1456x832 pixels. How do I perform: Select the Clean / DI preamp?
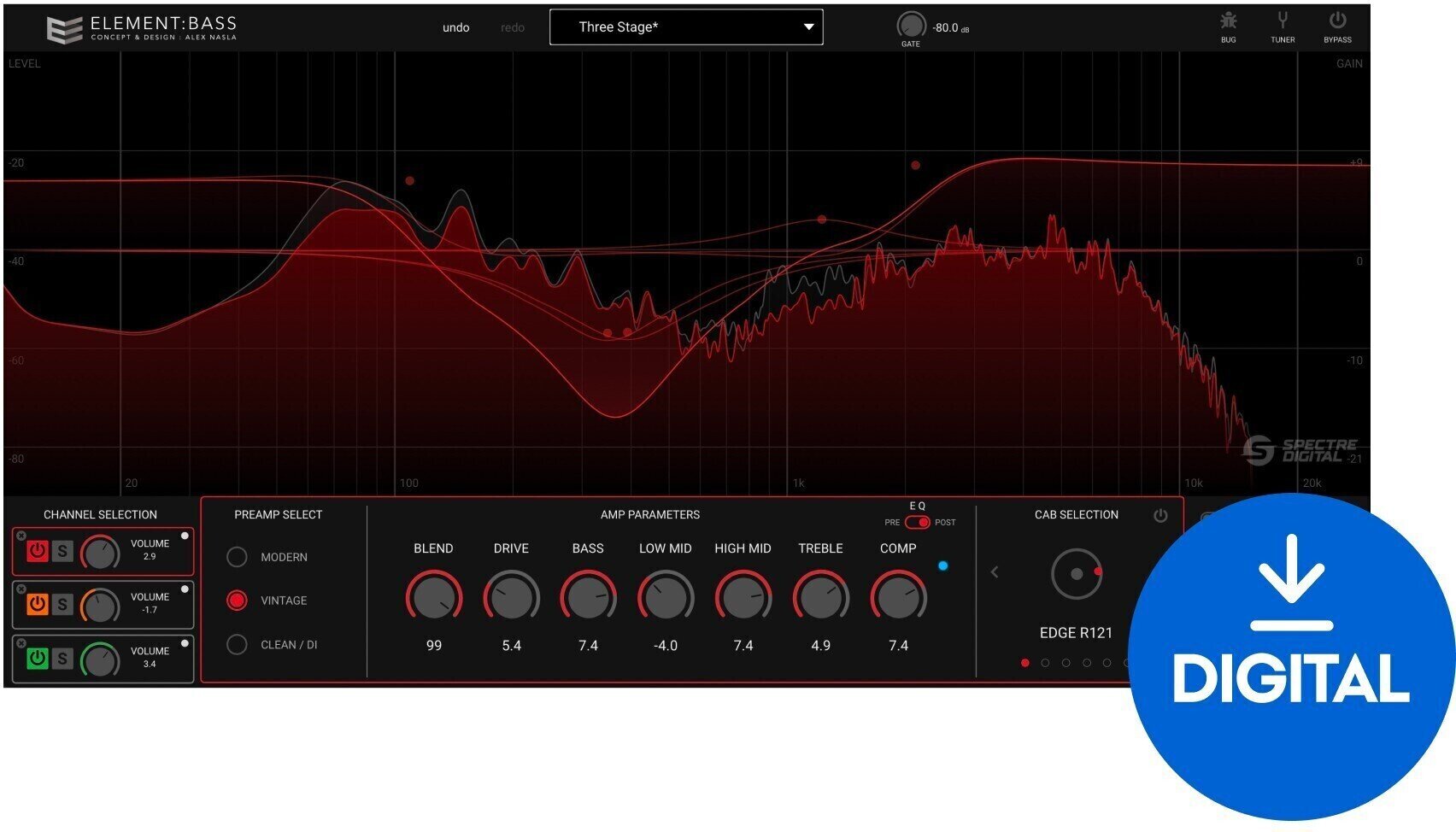pos(237,645)
